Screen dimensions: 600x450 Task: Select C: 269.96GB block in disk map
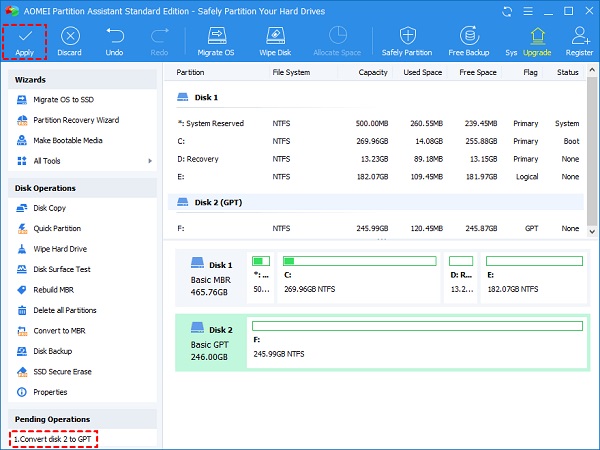tap(359, 277)
